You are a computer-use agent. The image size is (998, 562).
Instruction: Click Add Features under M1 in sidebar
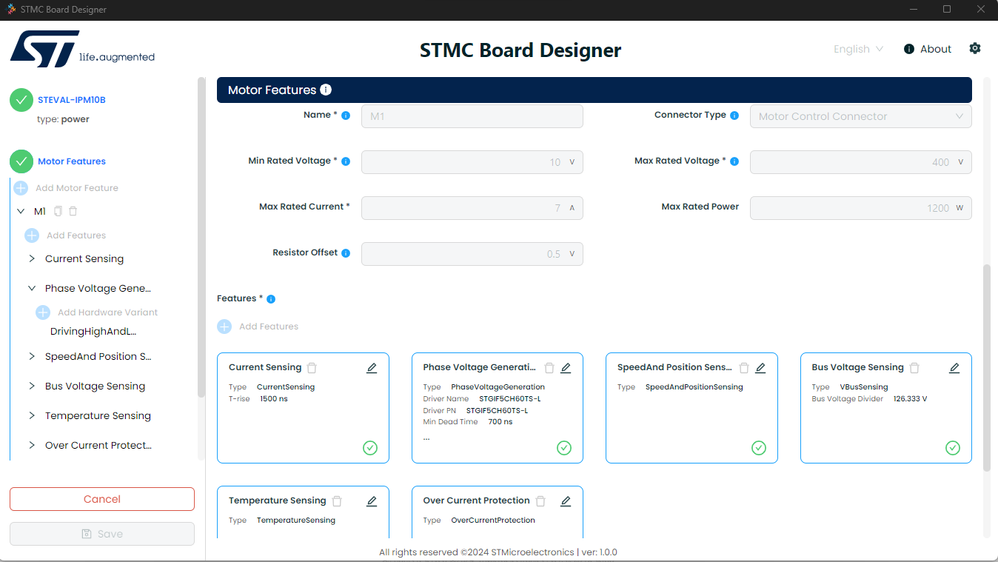click(x=65, y=235)
